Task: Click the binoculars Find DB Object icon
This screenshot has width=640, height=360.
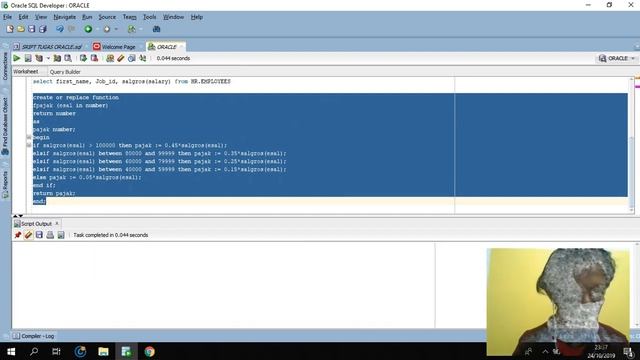Action: (156, 29)
